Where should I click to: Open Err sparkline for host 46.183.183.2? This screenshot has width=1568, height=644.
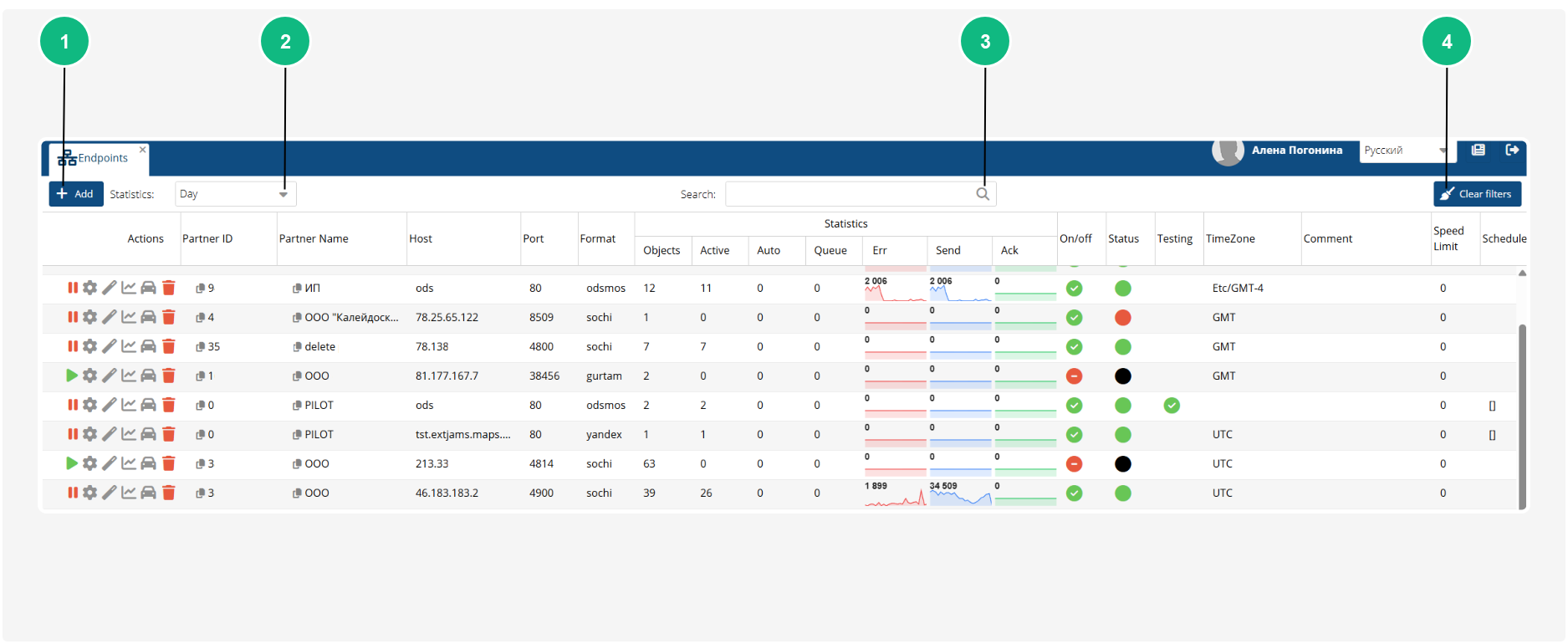pos(895,493)
